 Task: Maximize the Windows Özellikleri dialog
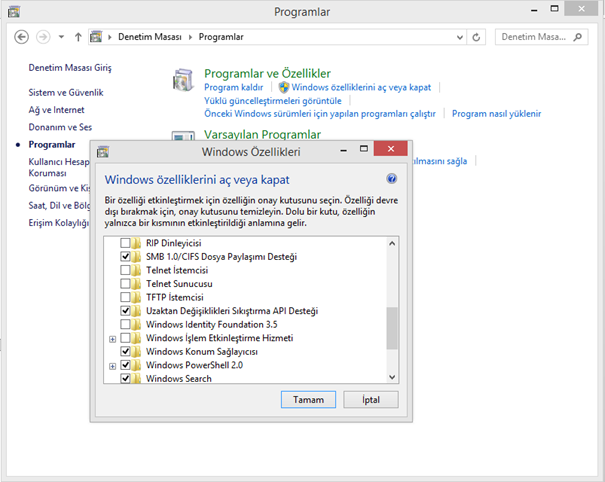(x=363, y=149)
